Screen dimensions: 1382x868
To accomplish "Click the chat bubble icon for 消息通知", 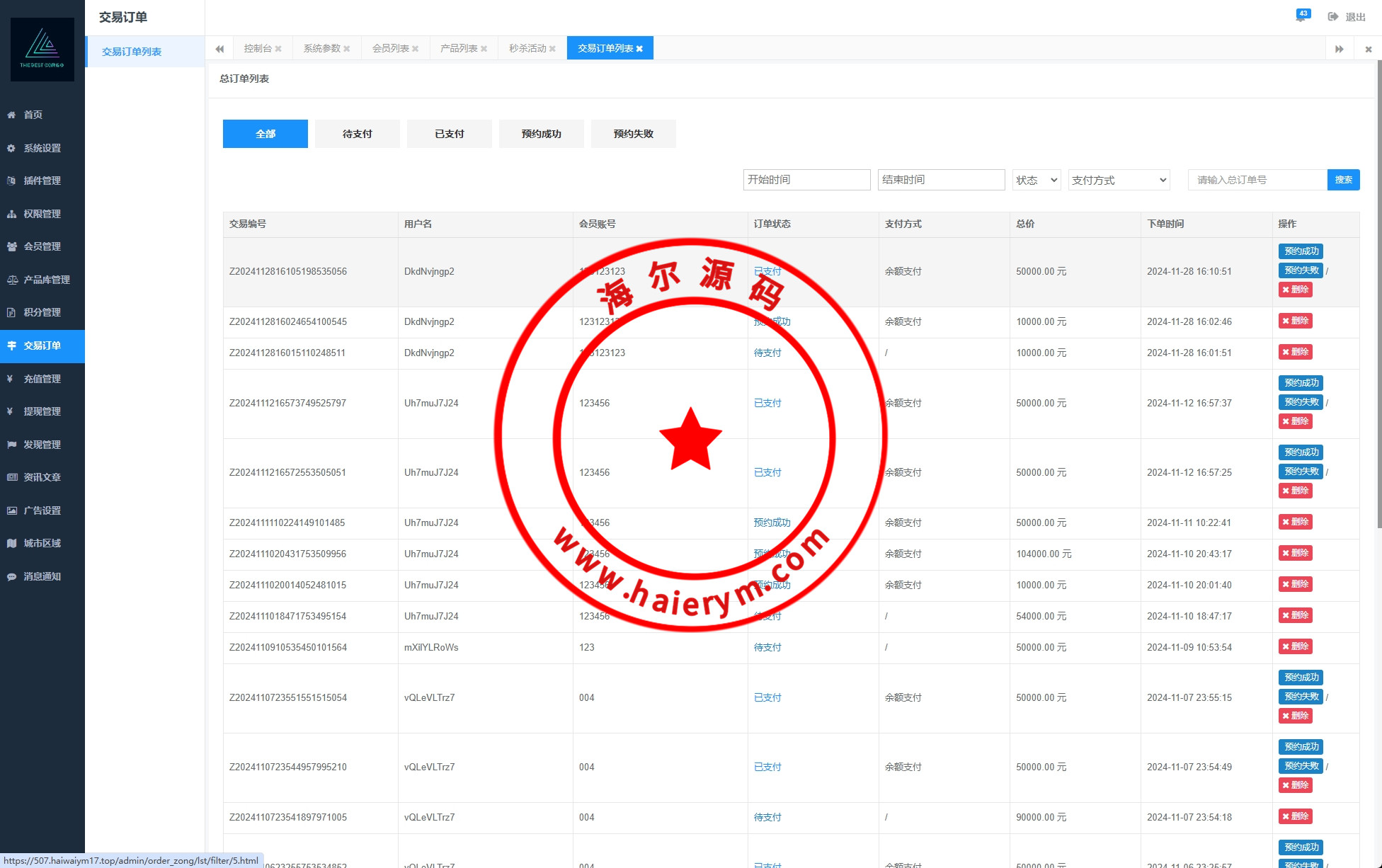I will (11, 576).
